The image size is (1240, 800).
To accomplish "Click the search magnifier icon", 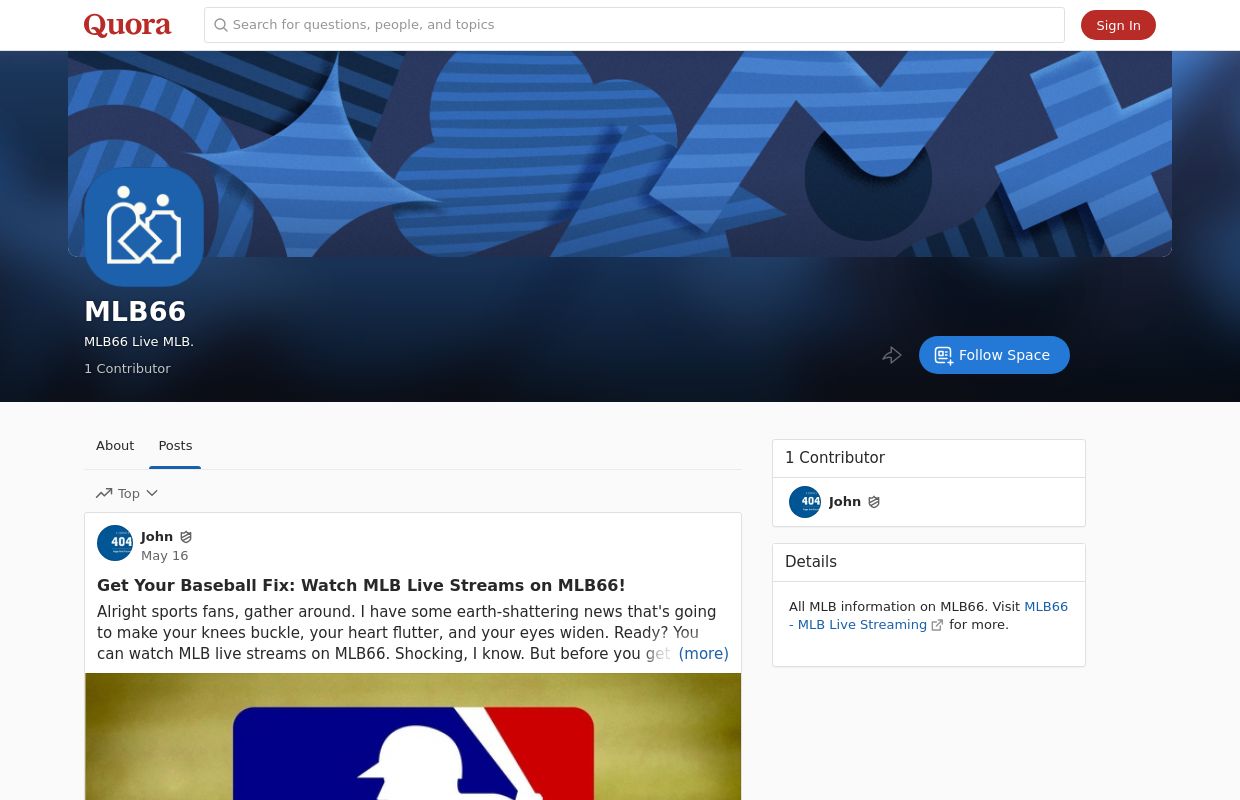I will click(x=221, y=25).
